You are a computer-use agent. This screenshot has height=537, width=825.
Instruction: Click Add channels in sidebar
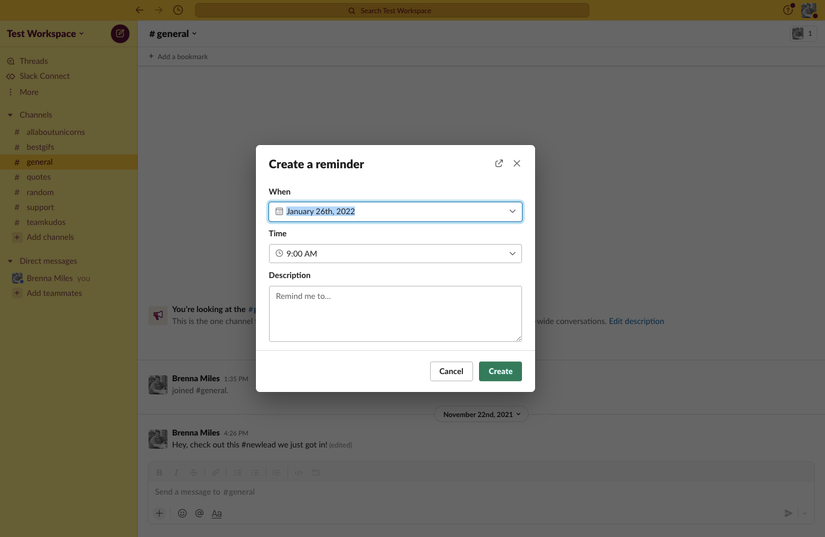[x=50, y=237]
